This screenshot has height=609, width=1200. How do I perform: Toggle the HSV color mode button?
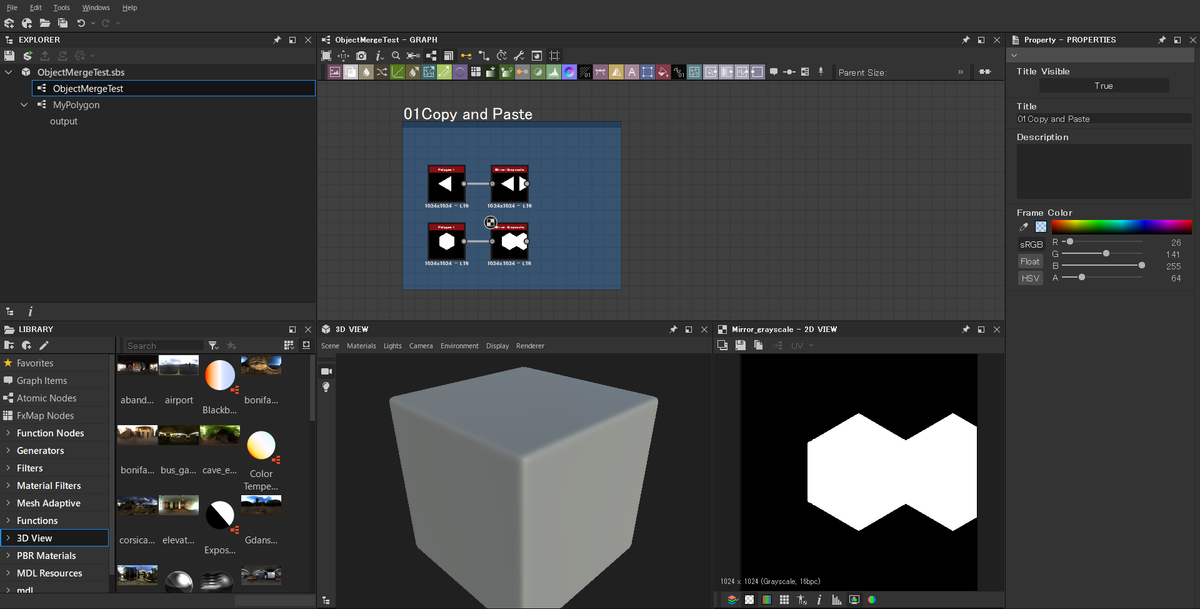point(1030,278)
